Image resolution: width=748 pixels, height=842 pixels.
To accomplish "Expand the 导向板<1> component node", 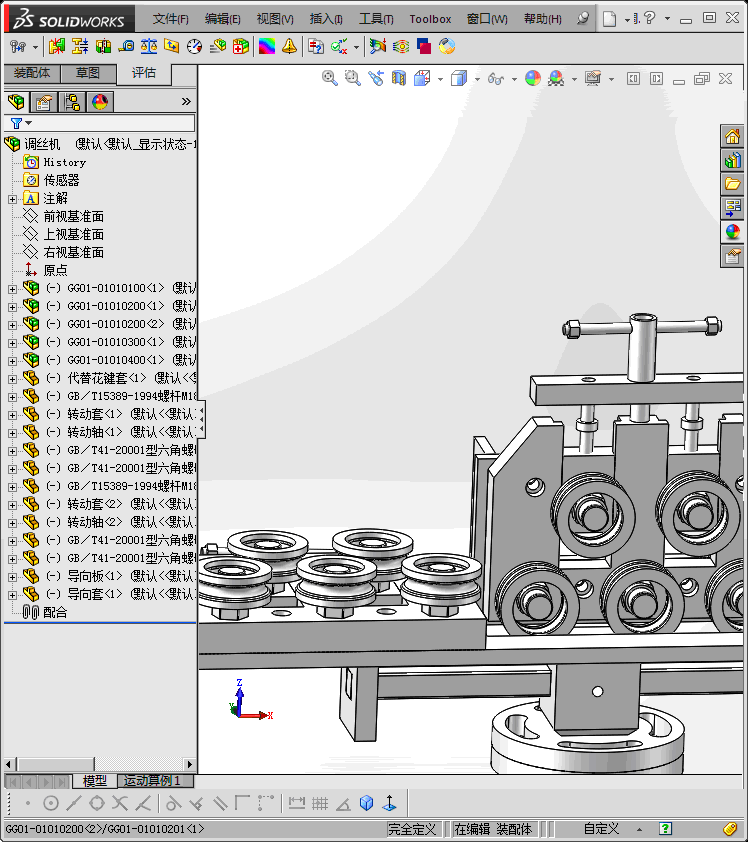I will 12,577.
